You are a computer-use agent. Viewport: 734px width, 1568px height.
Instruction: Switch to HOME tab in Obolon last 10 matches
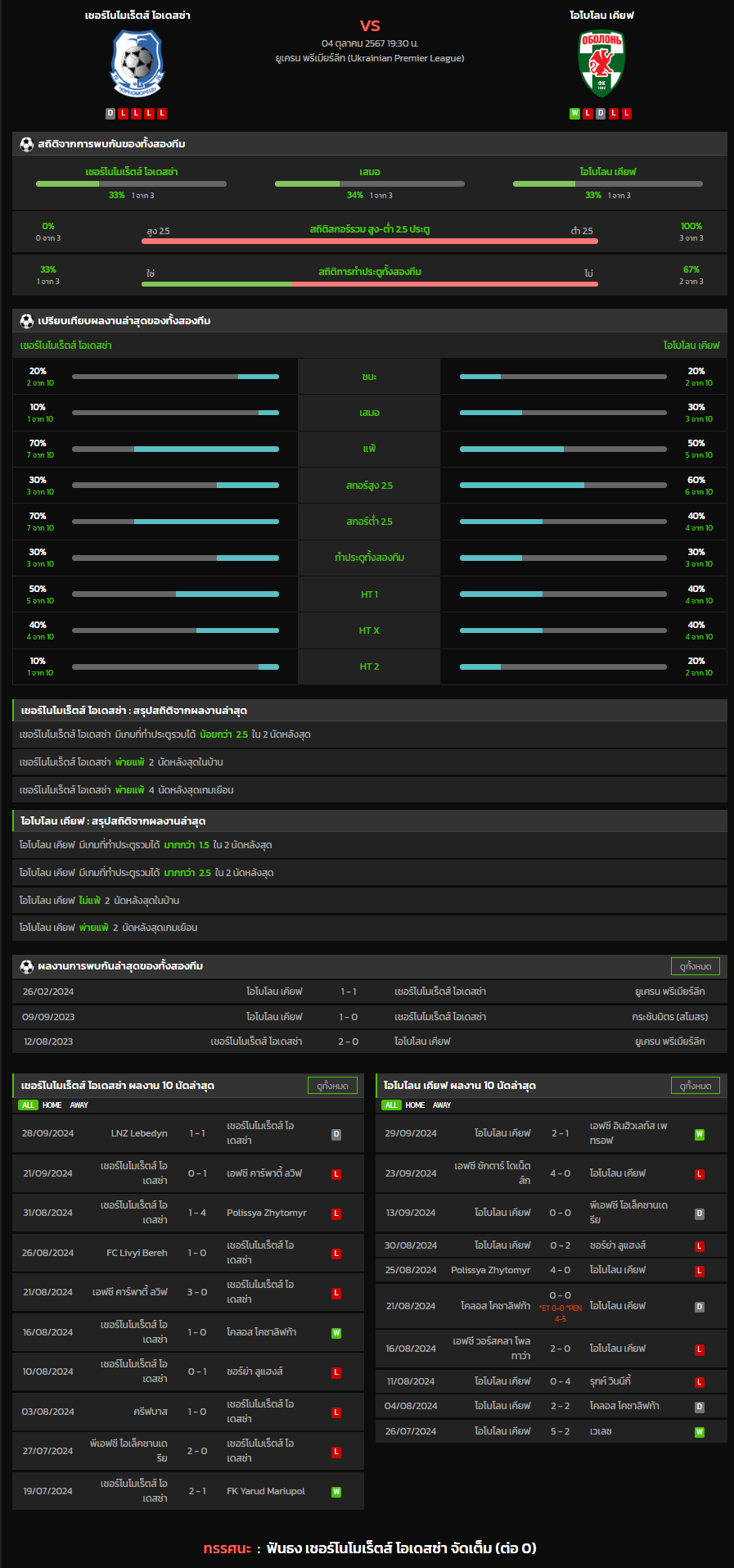(416, 1105)
